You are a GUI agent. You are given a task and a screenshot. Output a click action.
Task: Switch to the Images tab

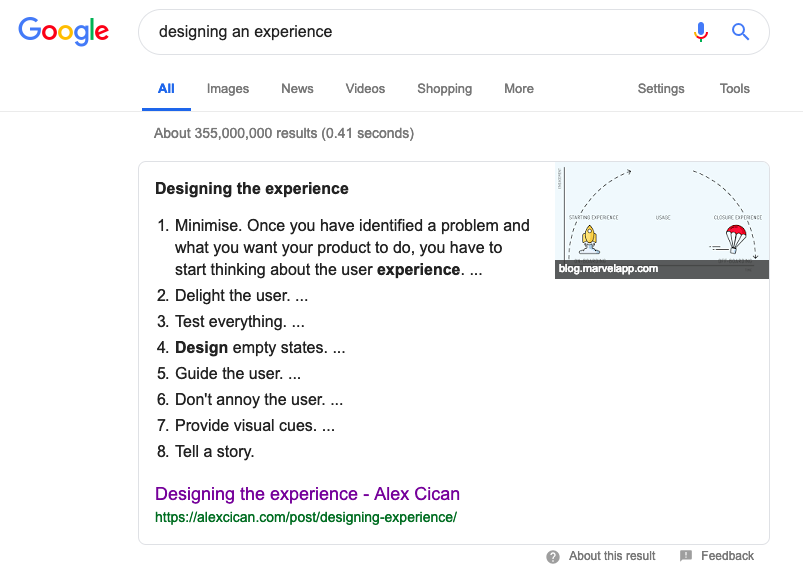pyautogui.click(x=228, y=89)
